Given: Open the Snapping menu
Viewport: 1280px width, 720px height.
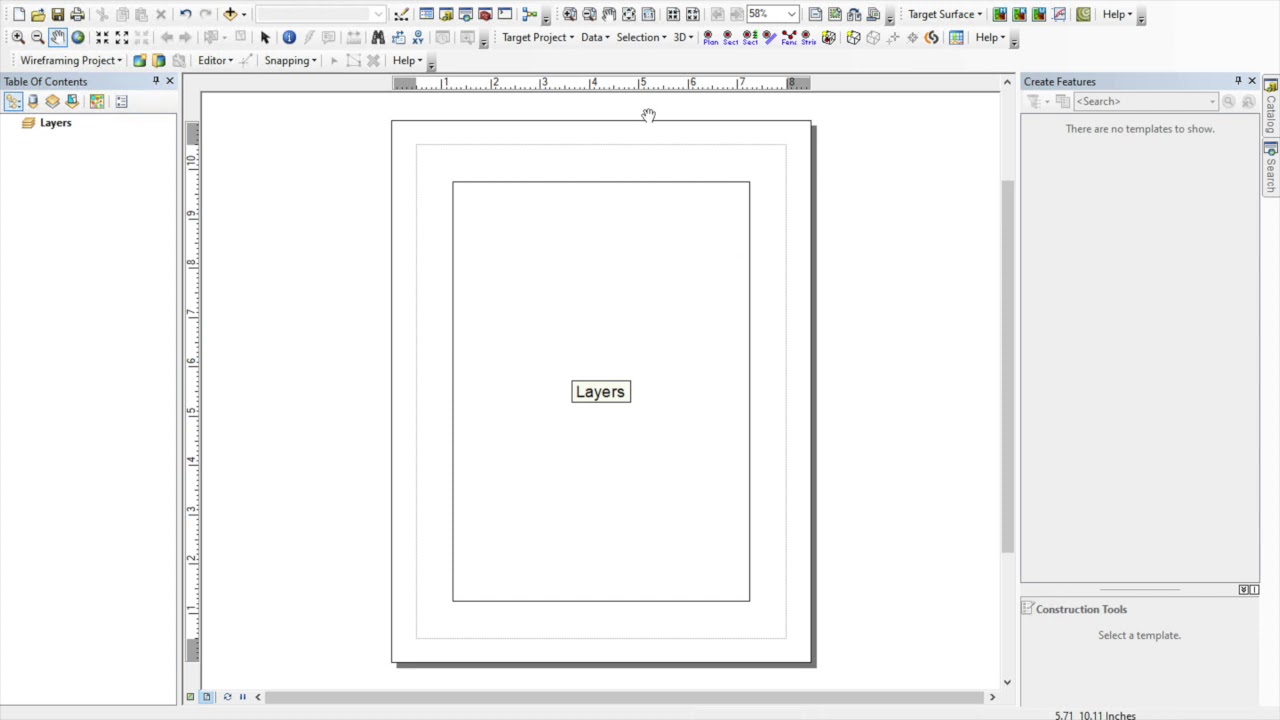Looking at the screenshot, I should click(290, 60).
